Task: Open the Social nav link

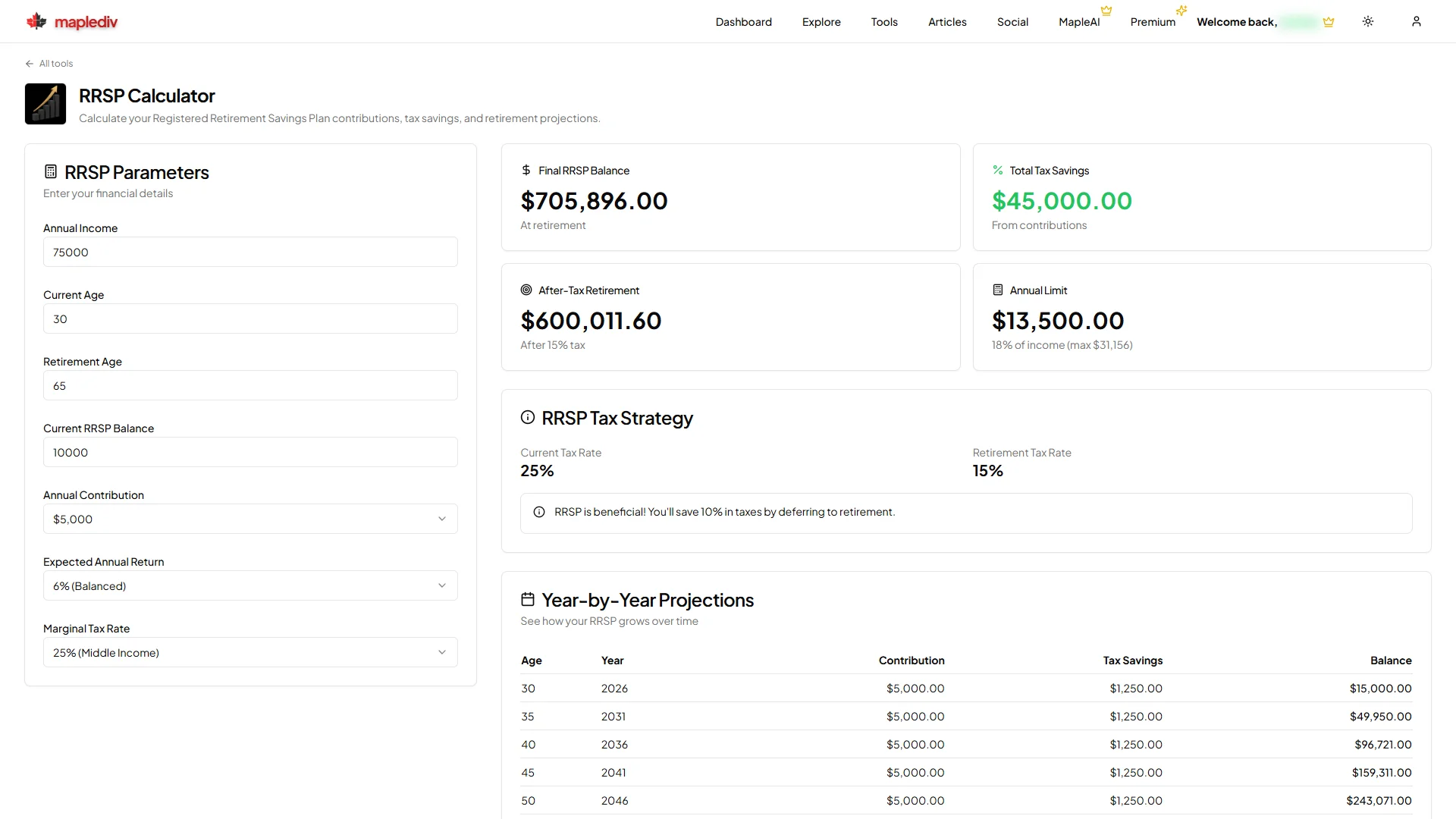Action: pos(1012,22)
